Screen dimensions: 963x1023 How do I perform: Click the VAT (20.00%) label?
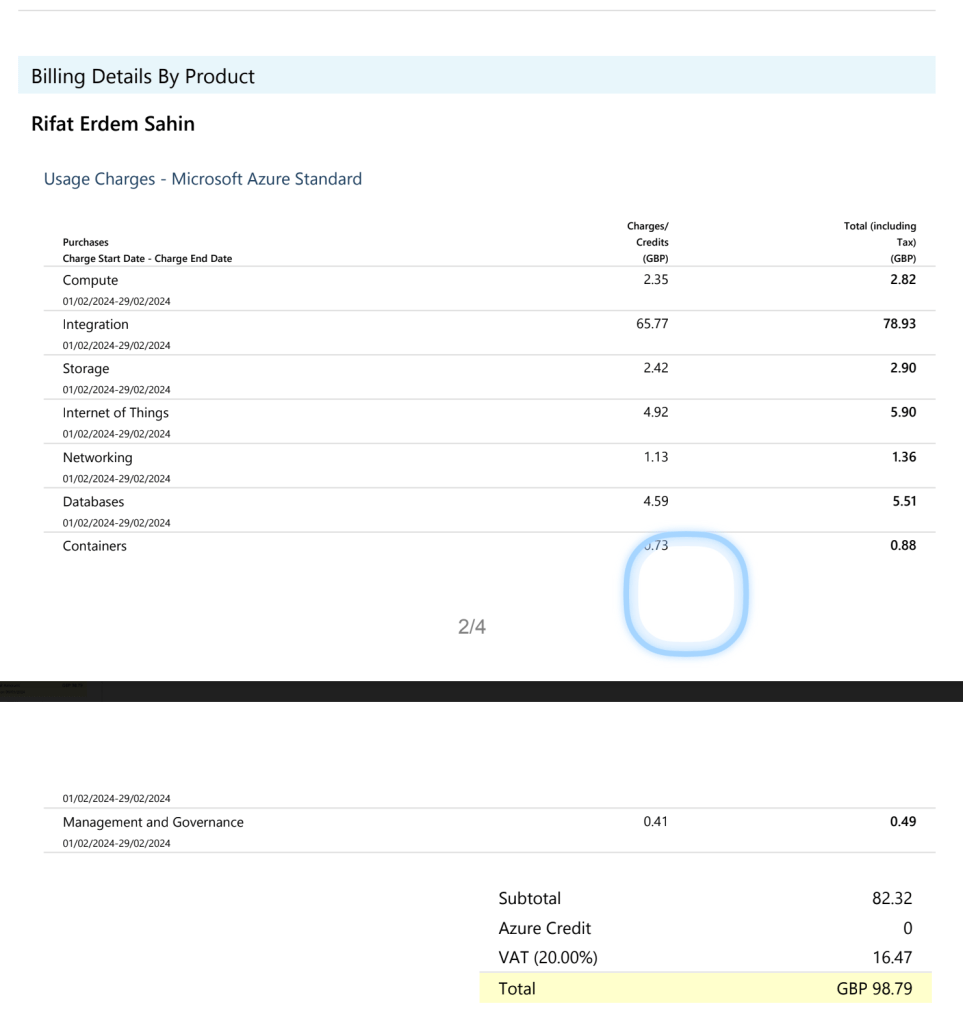tap(548, 957)
